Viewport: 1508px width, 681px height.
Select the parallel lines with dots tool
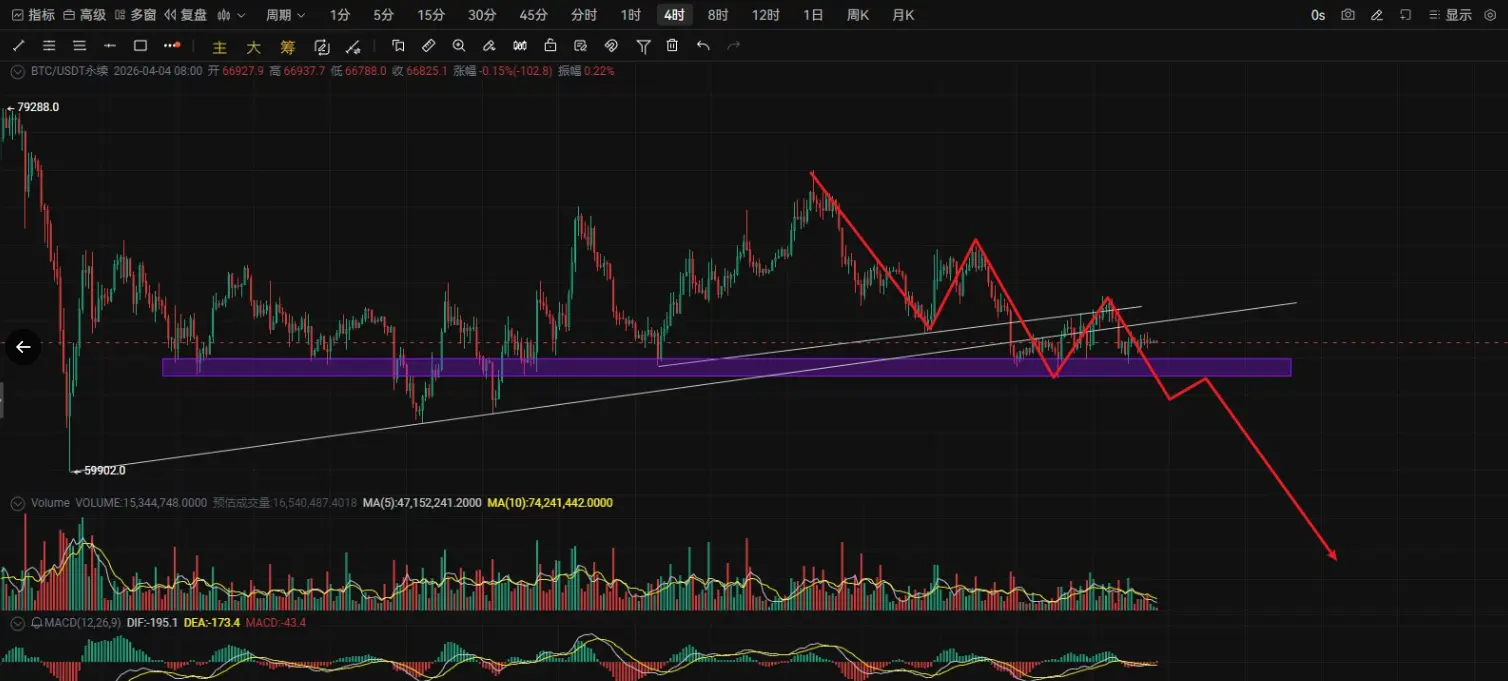pos(49,46)
